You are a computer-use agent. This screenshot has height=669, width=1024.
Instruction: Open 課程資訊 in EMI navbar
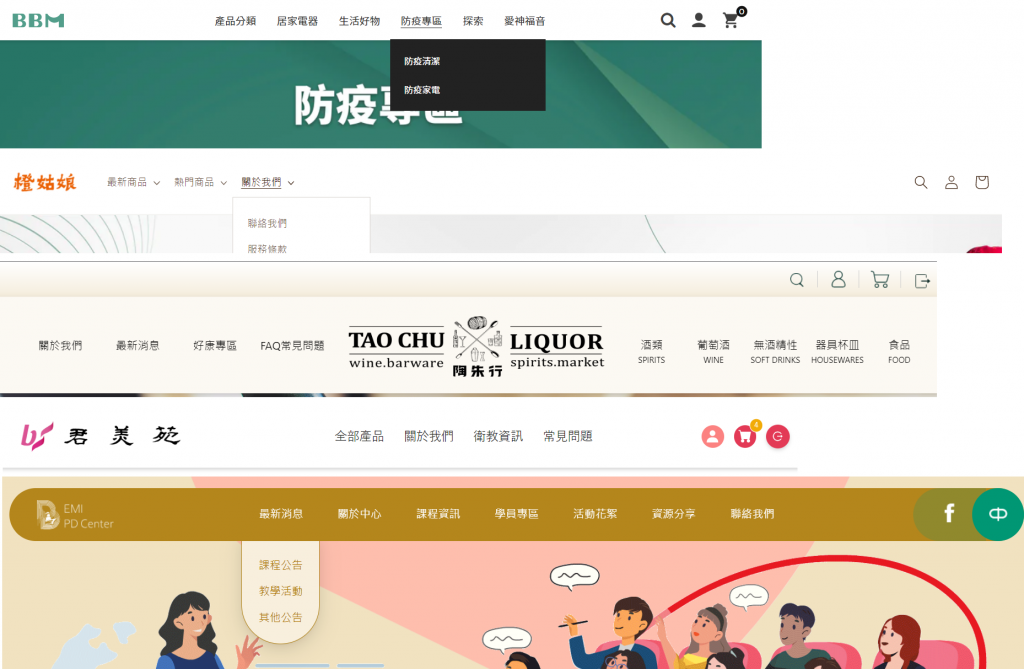coord(438,514)
